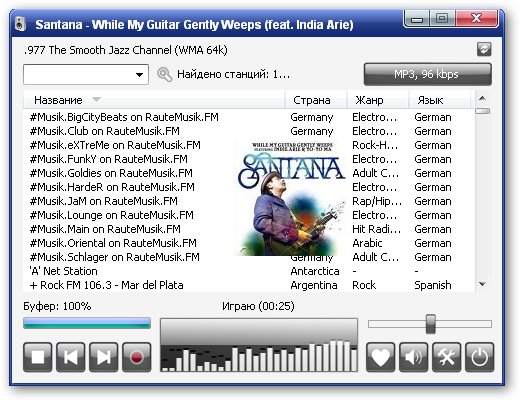Click the Буфер: 100% label

(57, 306)
